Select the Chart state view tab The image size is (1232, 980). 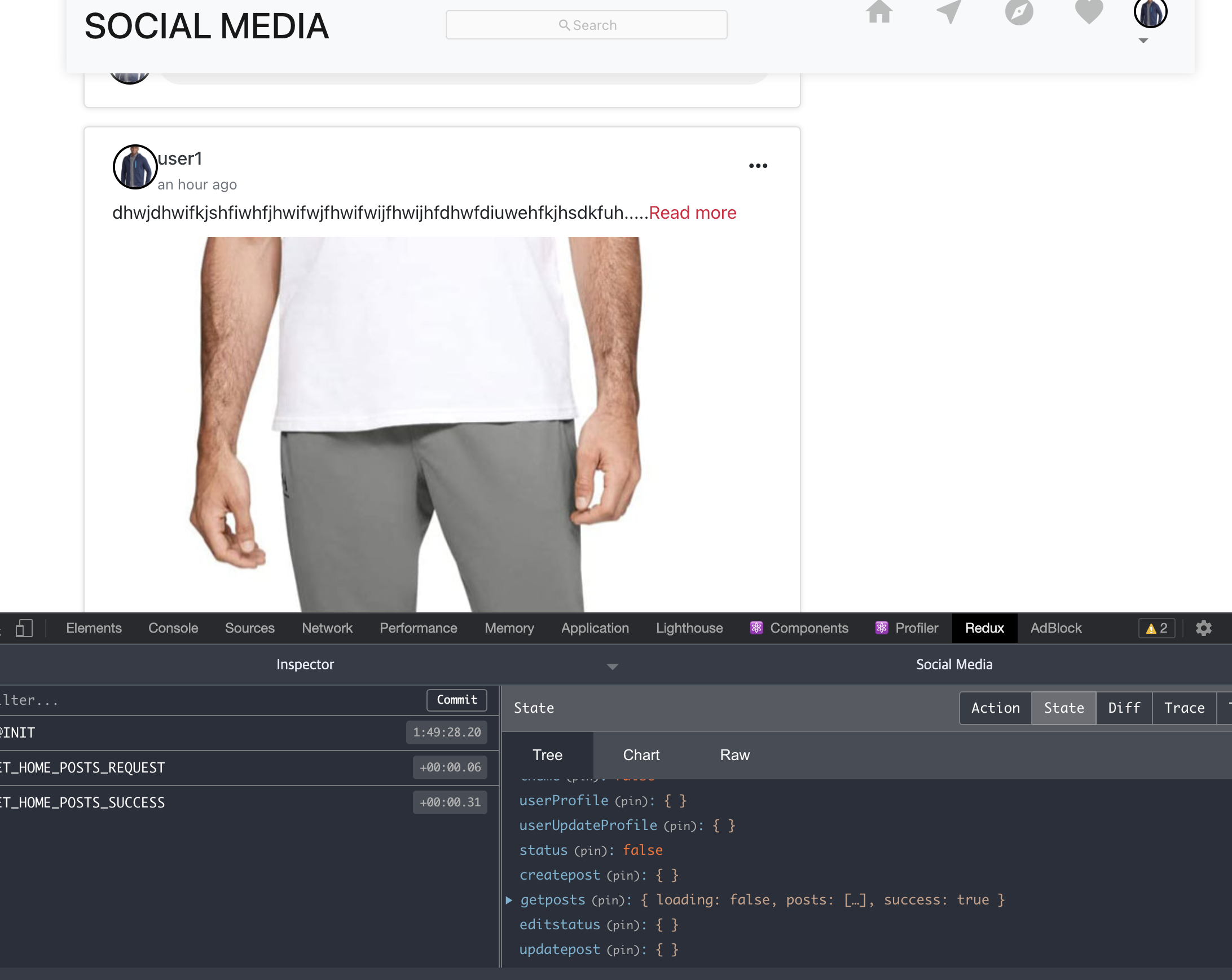point(641,755)
